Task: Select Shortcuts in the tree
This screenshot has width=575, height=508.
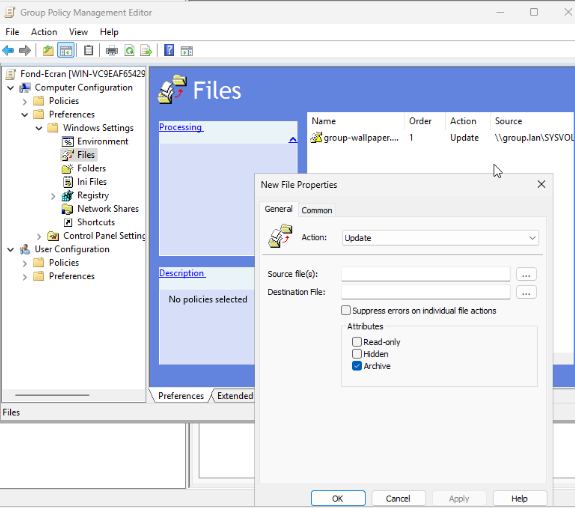Action: (x=96, y=222)
